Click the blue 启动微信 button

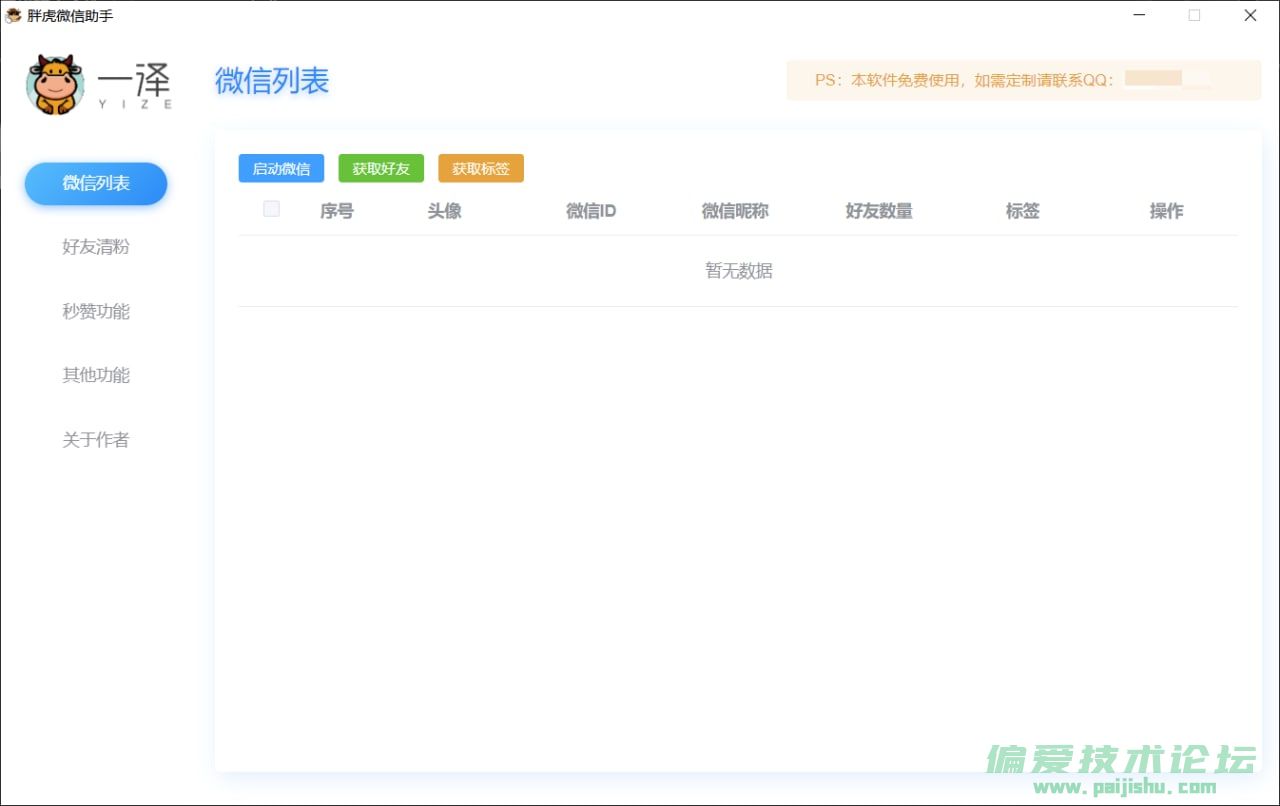(281, 169)
